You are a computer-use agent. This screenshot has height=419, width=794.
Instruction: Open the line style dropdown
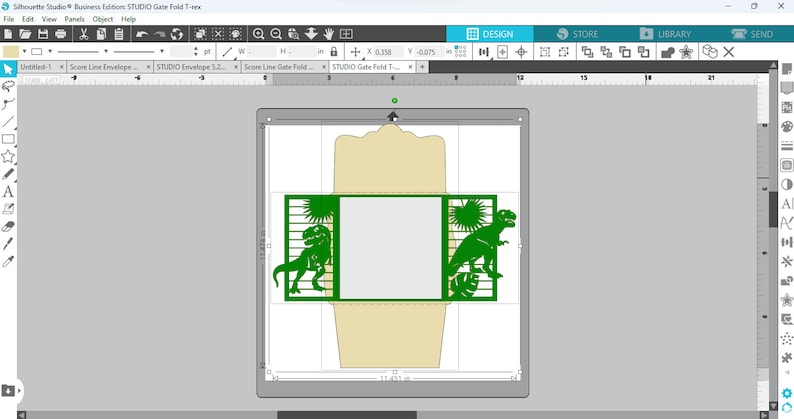tap(106, 51)
